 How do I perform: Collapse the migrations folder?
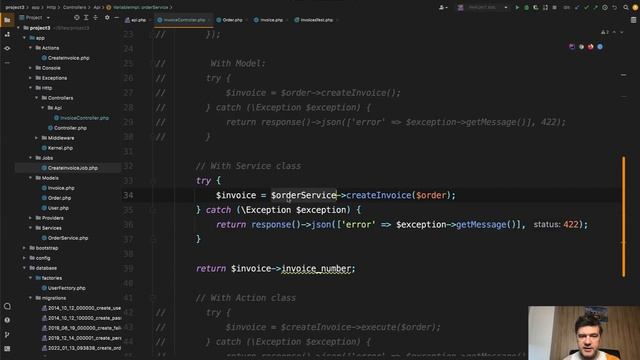coord(30,298)
